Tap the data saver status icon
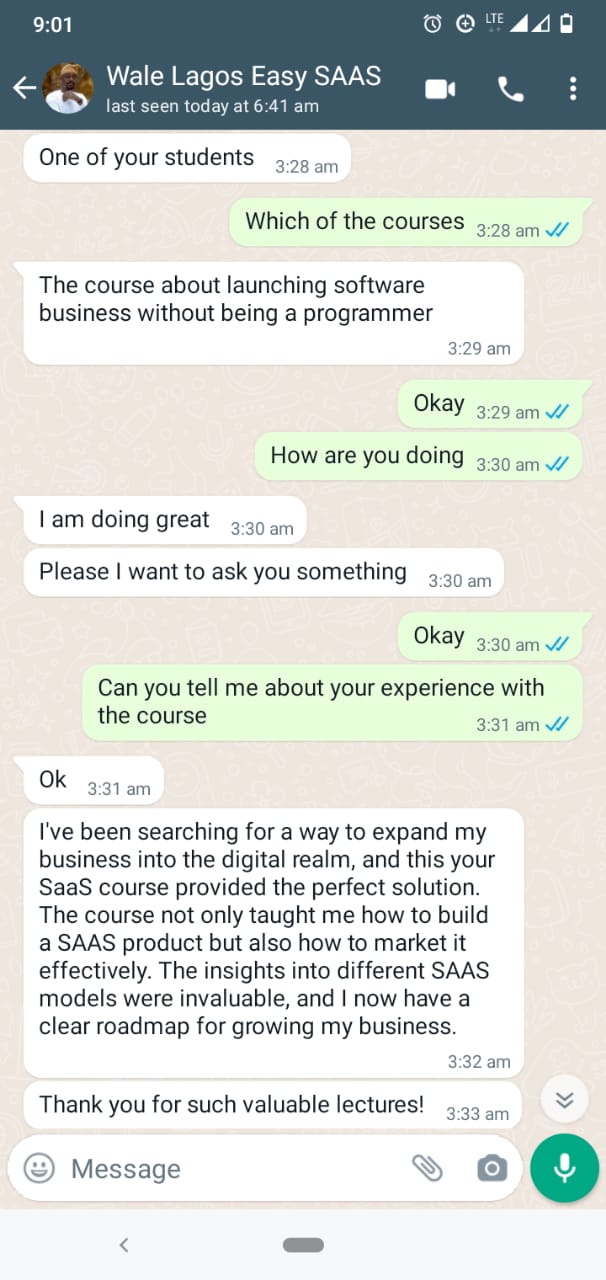Screen dimensions: 606x1280 pos(465,23)
